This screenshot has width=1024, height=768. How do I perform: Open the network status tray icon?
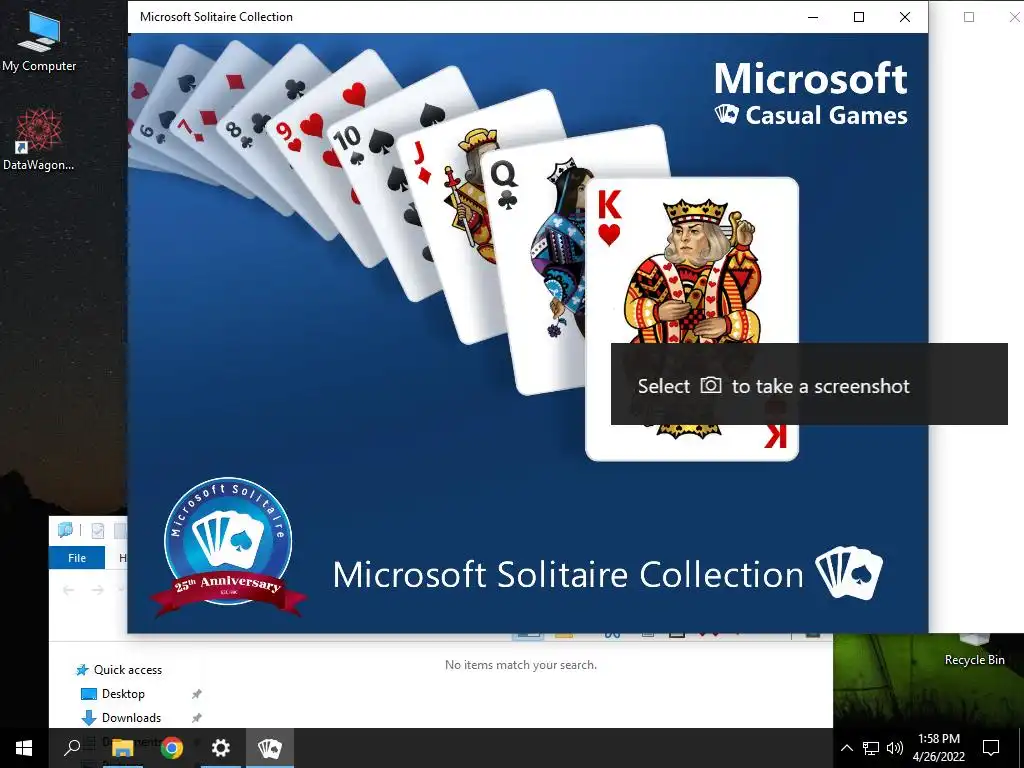coord(871,748)
